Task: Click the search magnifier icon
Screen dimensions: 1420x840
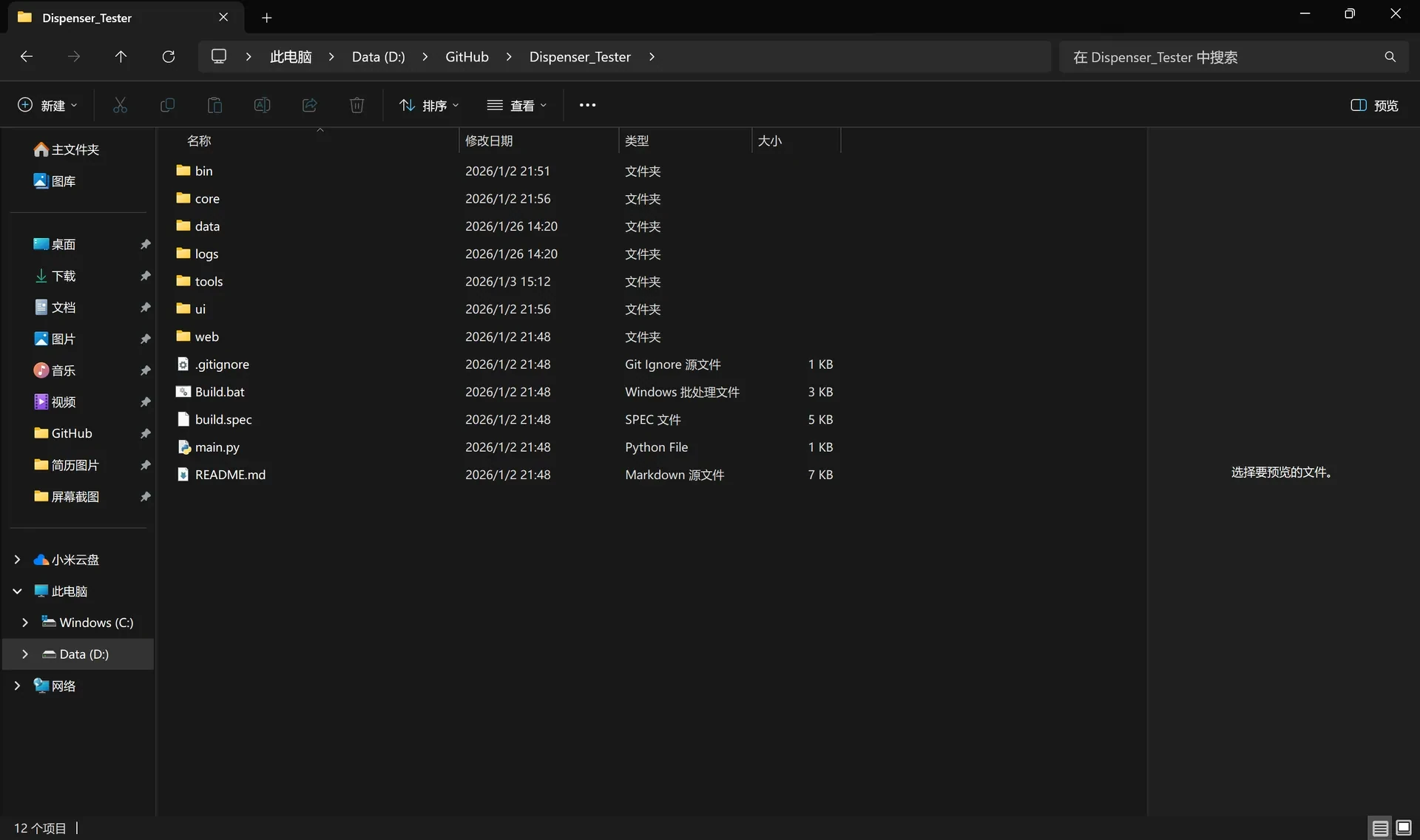Action: coord(1390,57)
